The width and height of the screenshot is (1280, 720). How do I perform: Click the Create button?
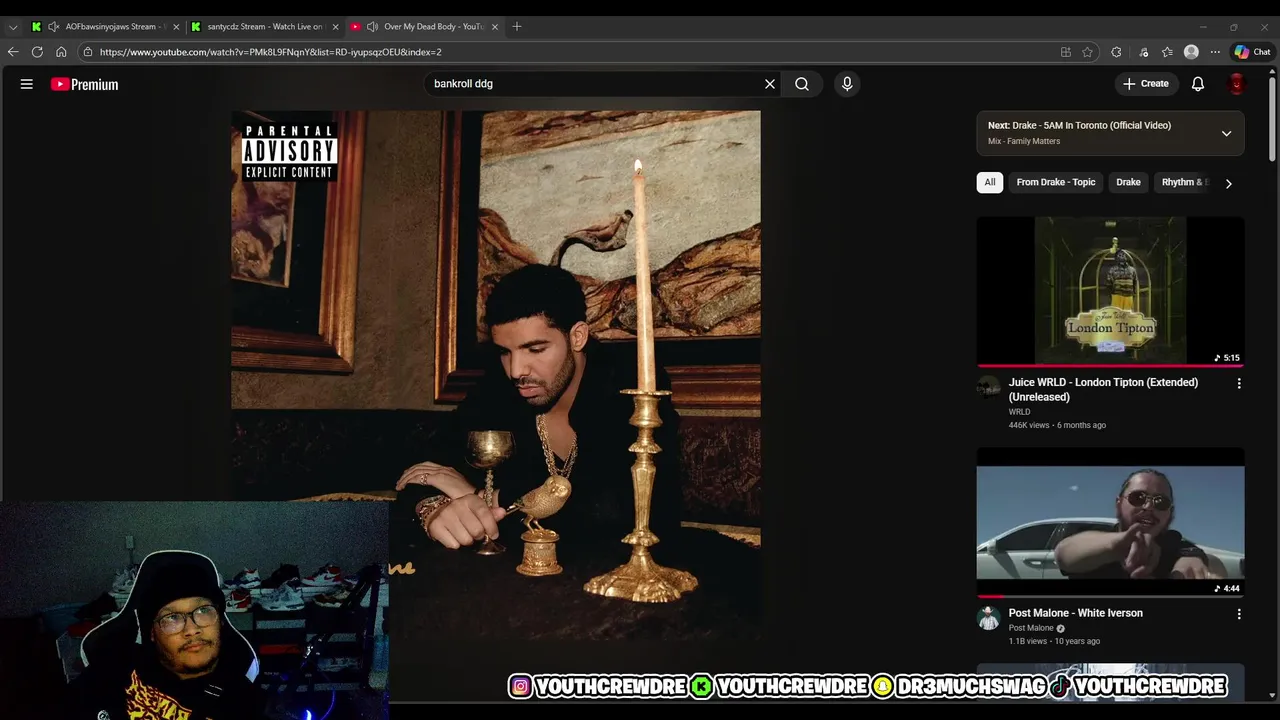coord(1146,84)
